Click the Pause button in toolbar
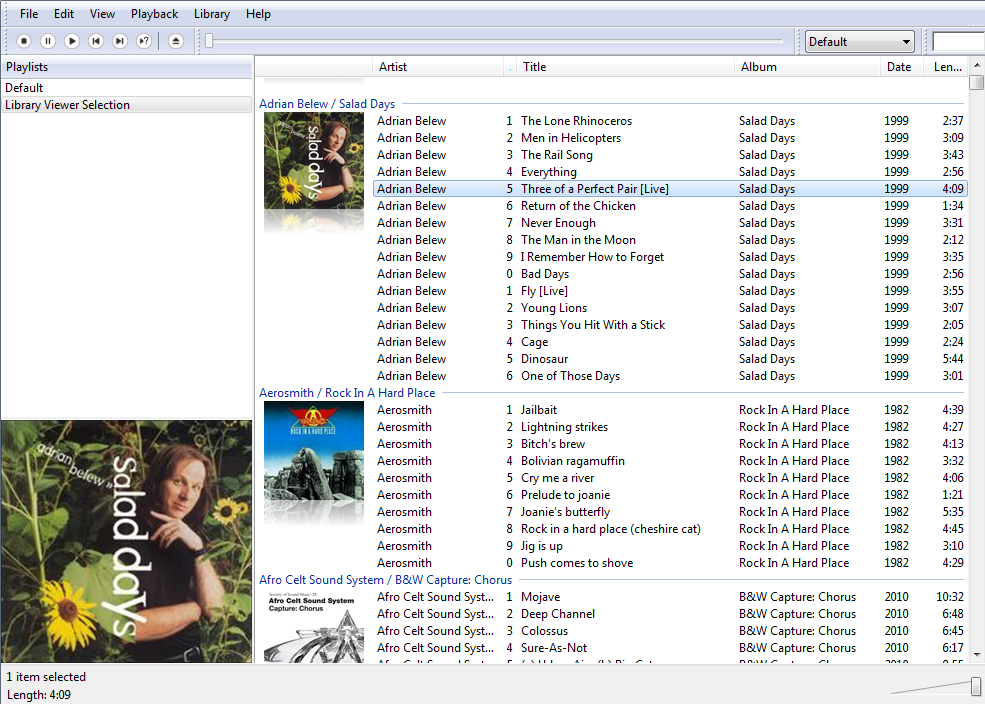 coord(48,41)
